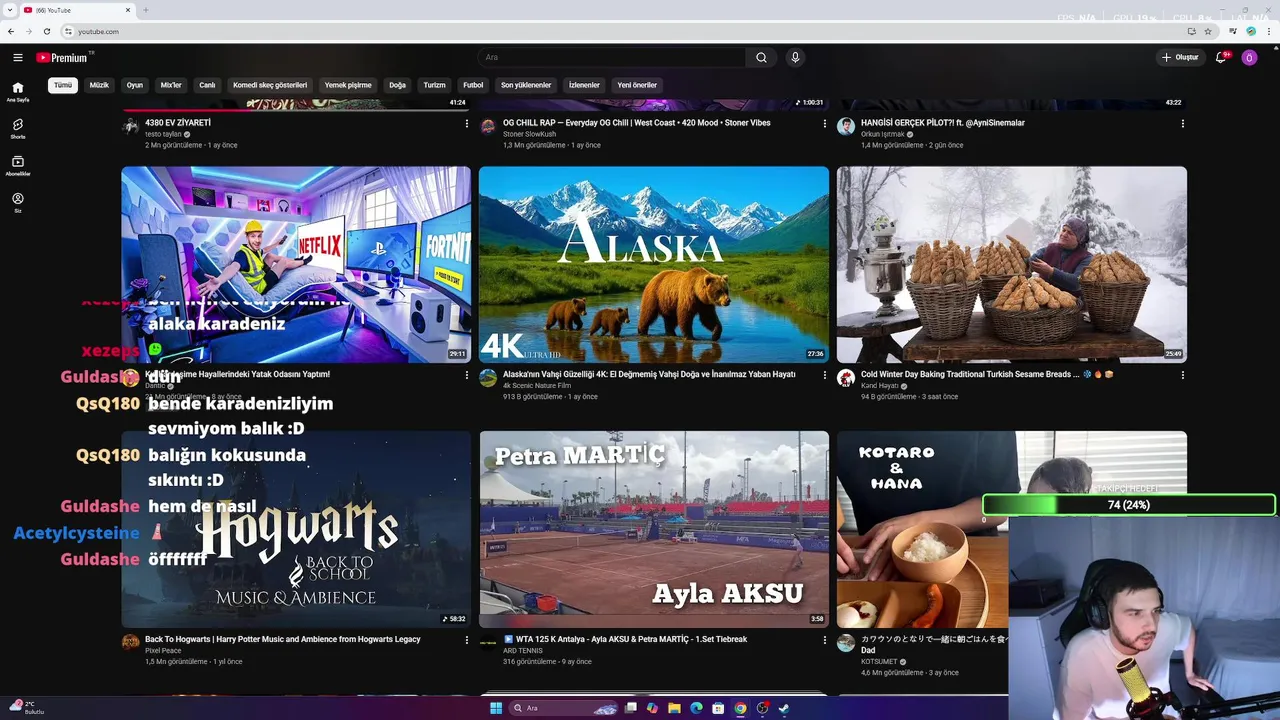Open HANGİSİ GERÇEK PİLOT video title

pyautogui.click(x=943, y=123)
